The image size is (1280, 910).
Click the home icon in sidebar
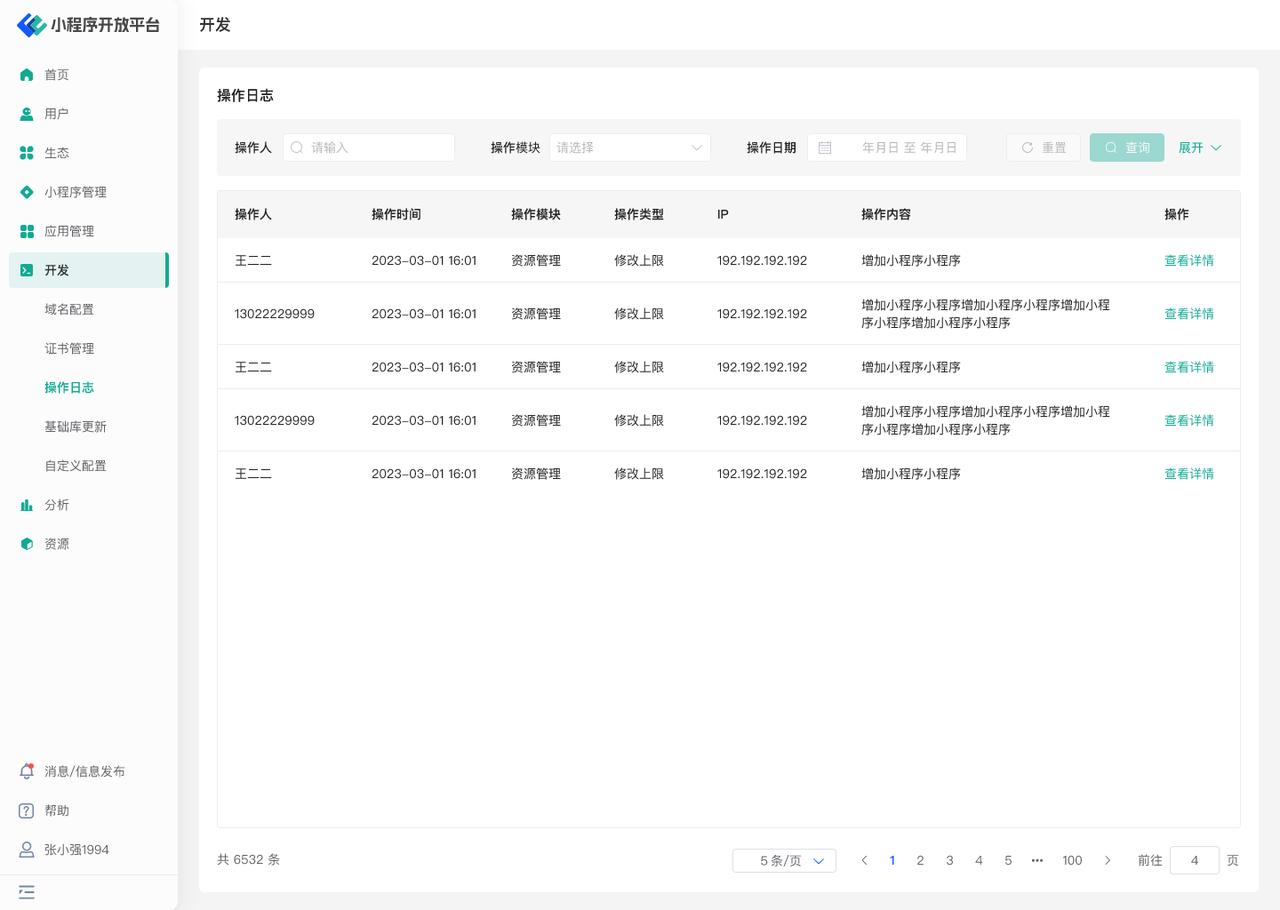pos(27,75)
